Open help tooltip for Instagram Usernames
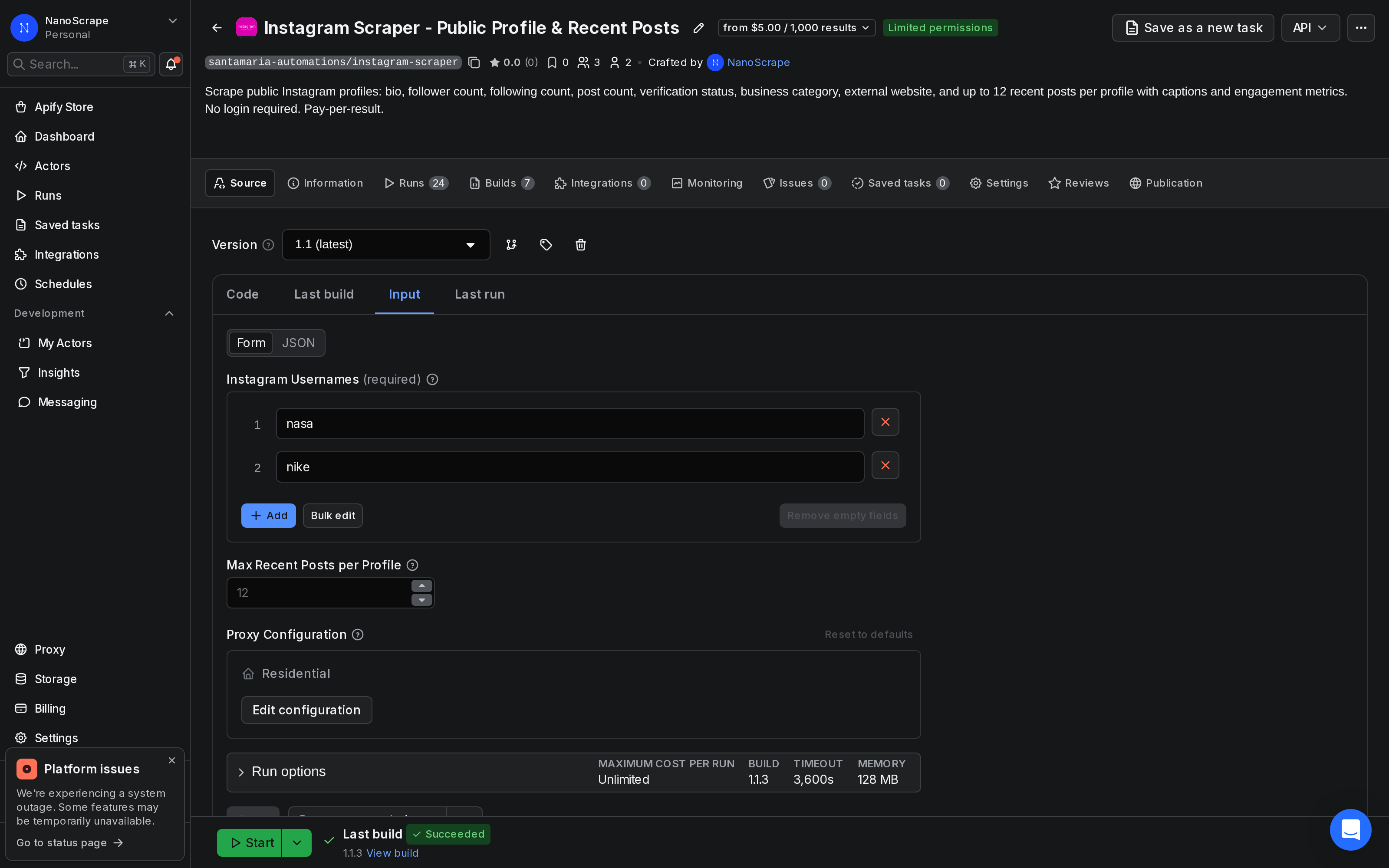 (432, 379)
